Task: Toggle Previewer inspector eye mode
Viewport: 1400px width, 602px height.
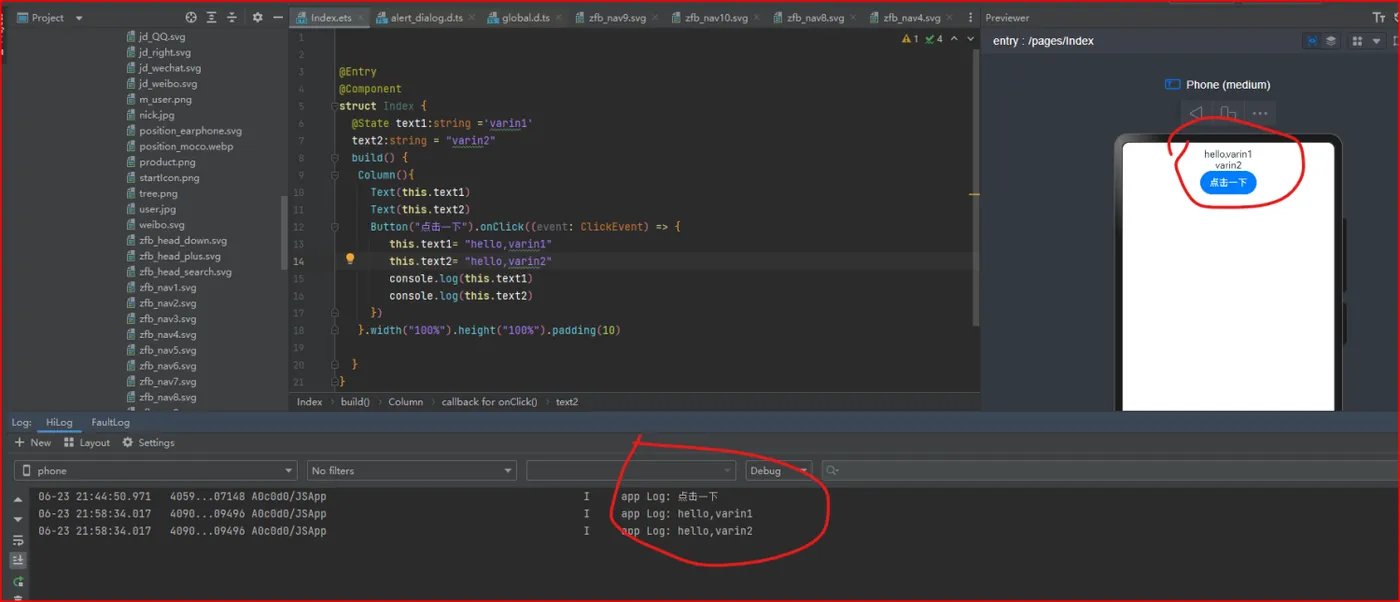Action: pyautogui.click(x=1311, y=41)
